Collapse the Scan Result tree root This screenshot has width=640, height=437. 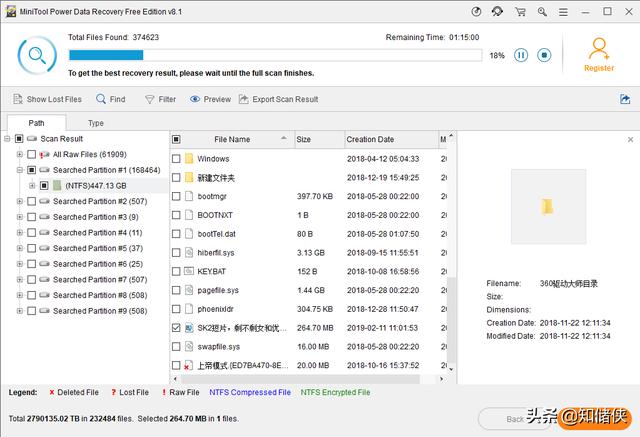[7, 139]
